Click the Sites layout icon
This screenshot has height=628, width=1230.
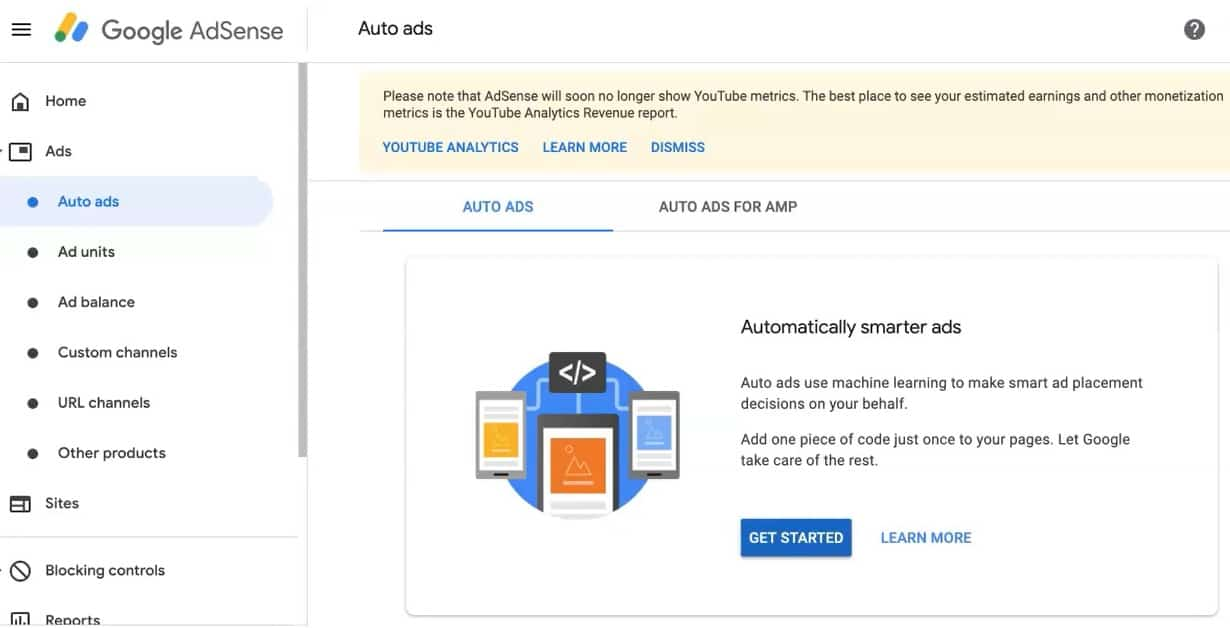[20, 503]
